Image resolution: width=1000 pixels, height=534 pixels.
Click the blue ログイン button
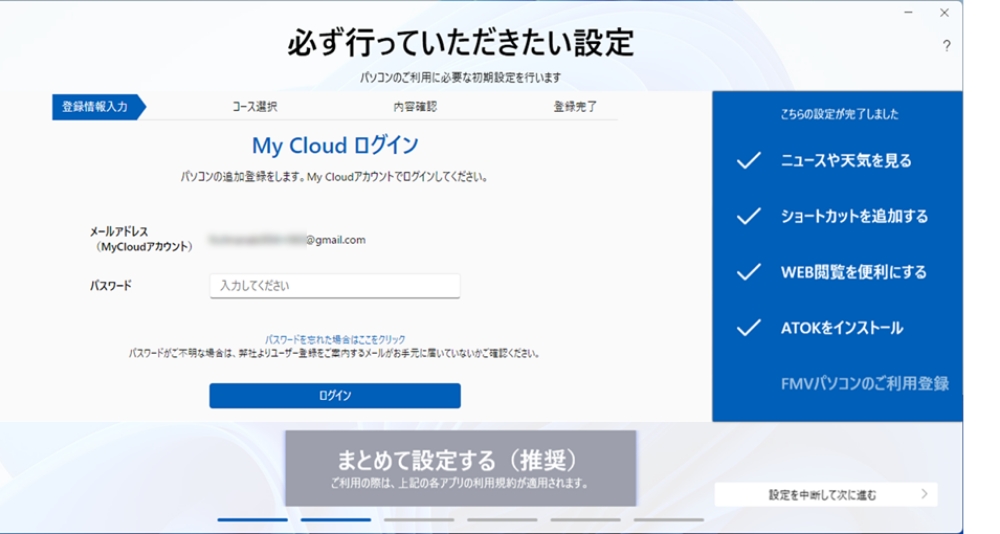point(335,396)
